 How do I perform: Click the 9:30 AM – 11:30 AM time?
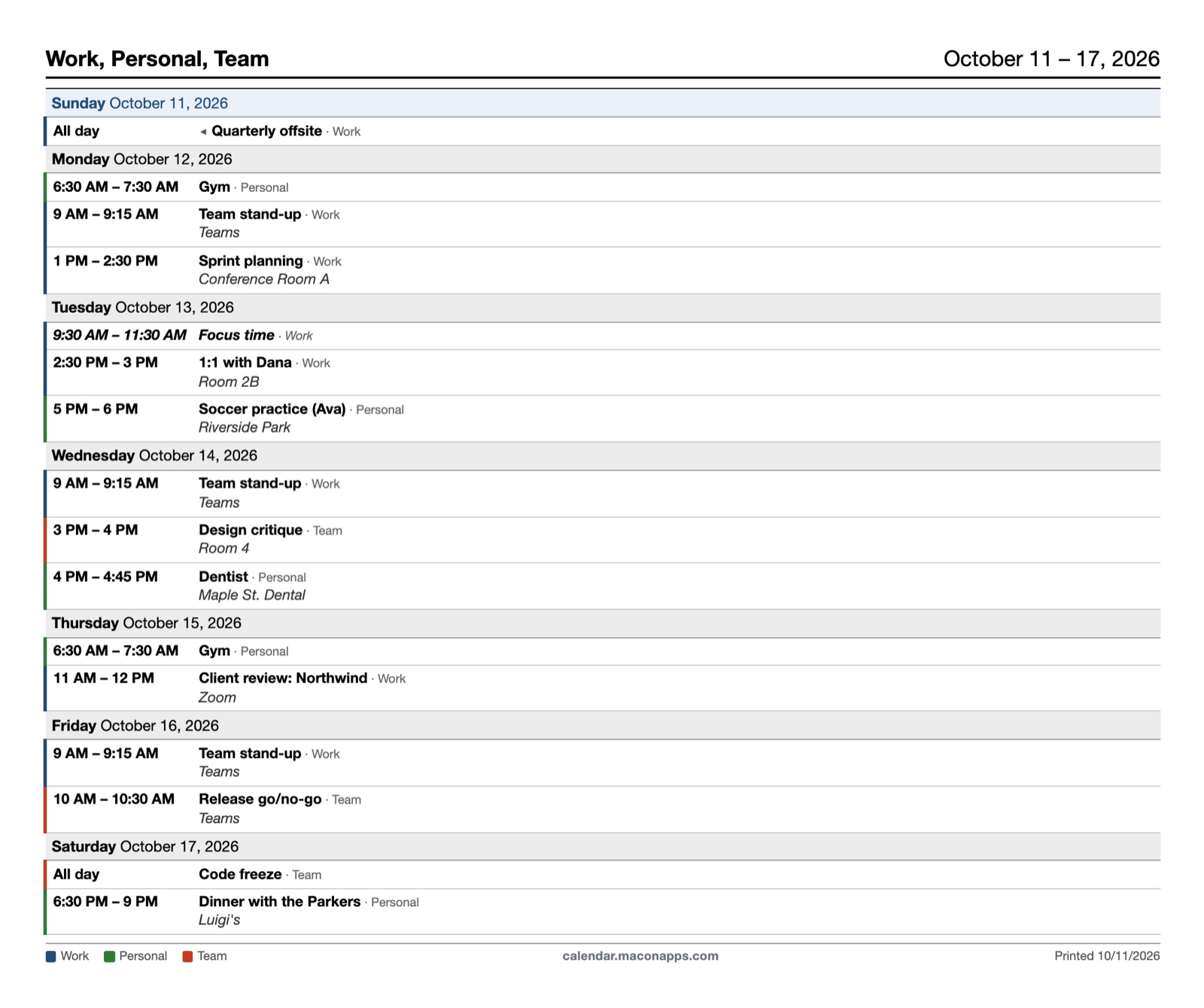click(120, 335)
